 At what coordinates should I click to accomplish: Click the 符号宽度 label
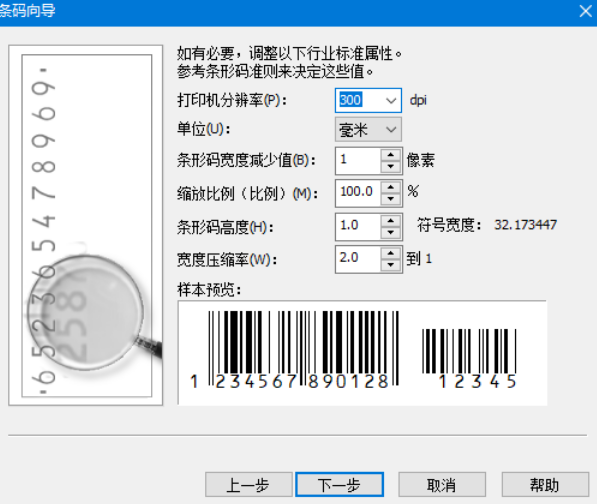pos(449,225)
